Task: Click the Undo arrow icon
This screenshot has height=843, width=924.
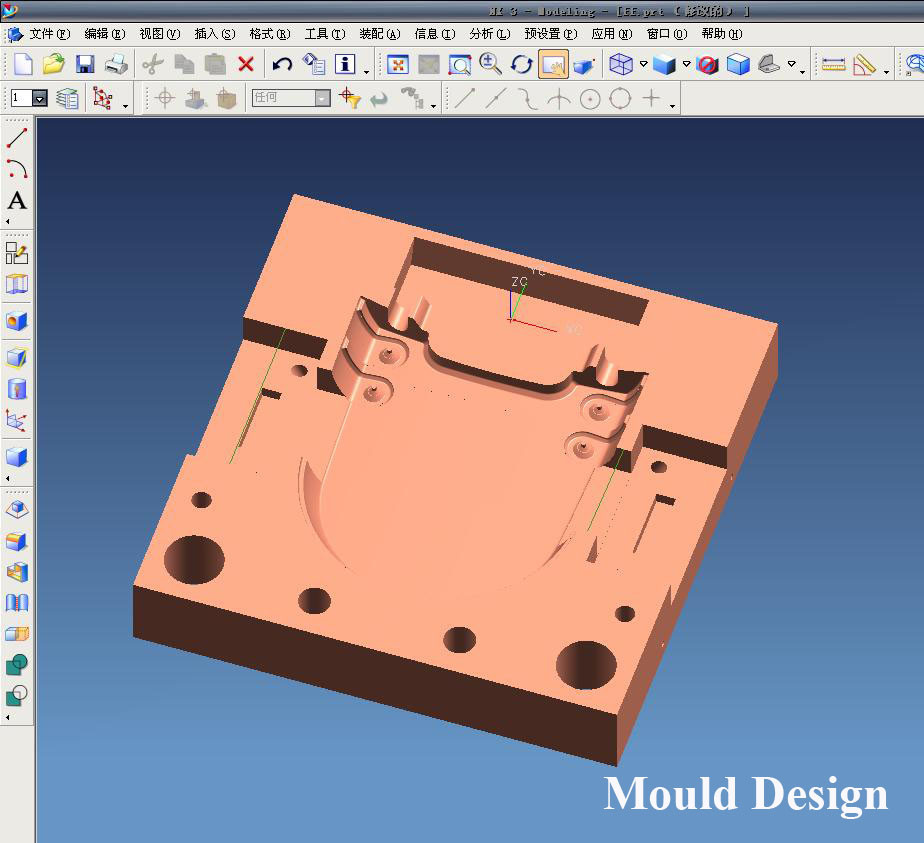Action: tap(282, 65)
